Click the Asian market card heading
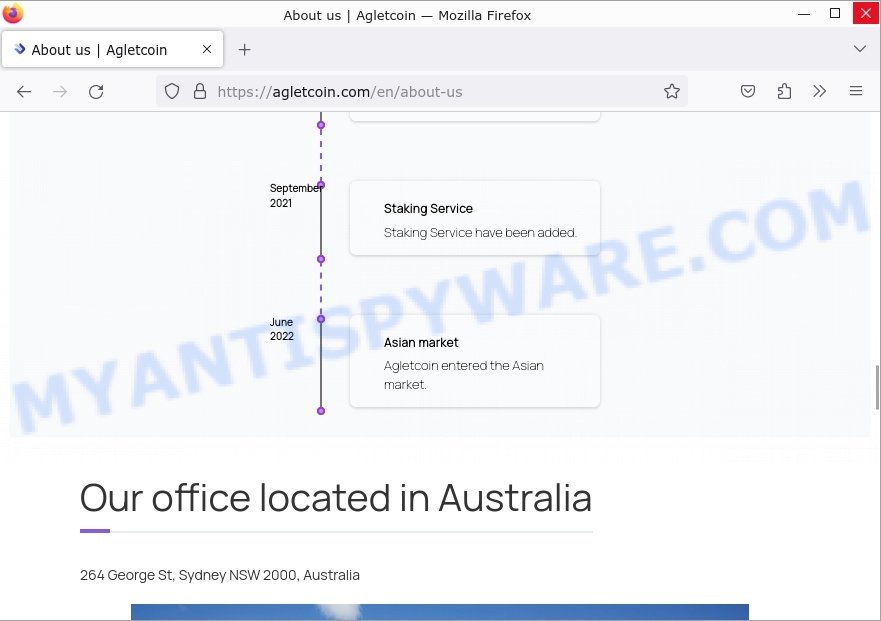Viewport: 881px width, 621px height. 421,343
